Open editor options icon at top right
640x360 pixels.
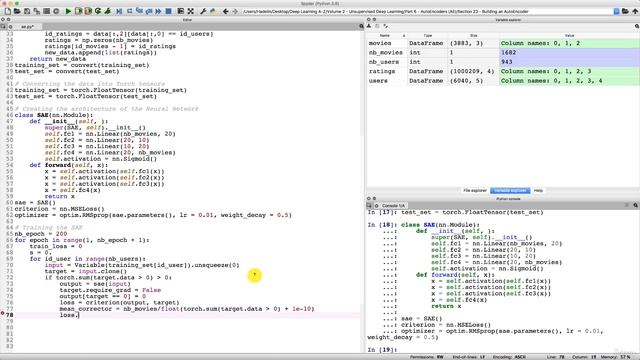[361, 26]
